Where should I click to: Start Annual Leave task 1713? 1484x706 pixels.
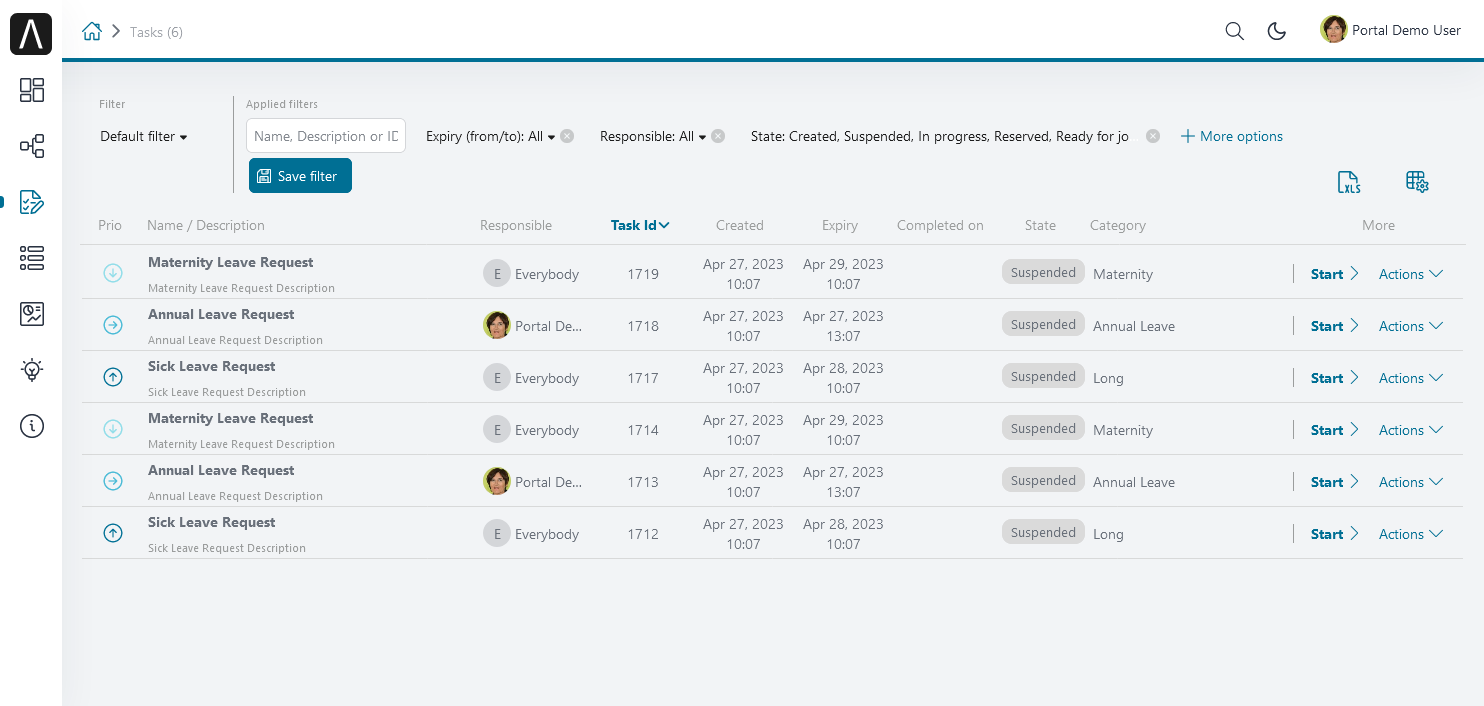tap(1334, 482)
